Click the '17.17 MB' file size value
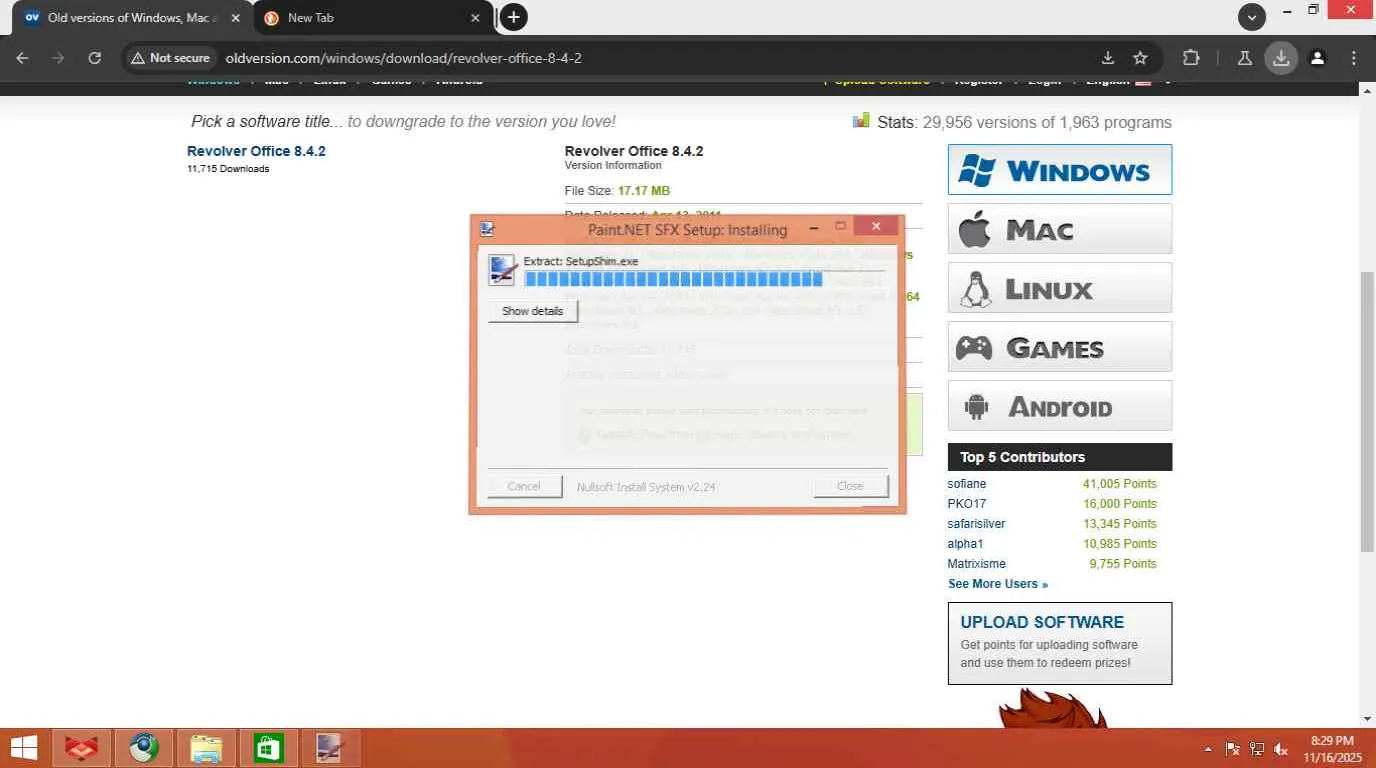Screen dimensions: 1376x768 [643, 190]
